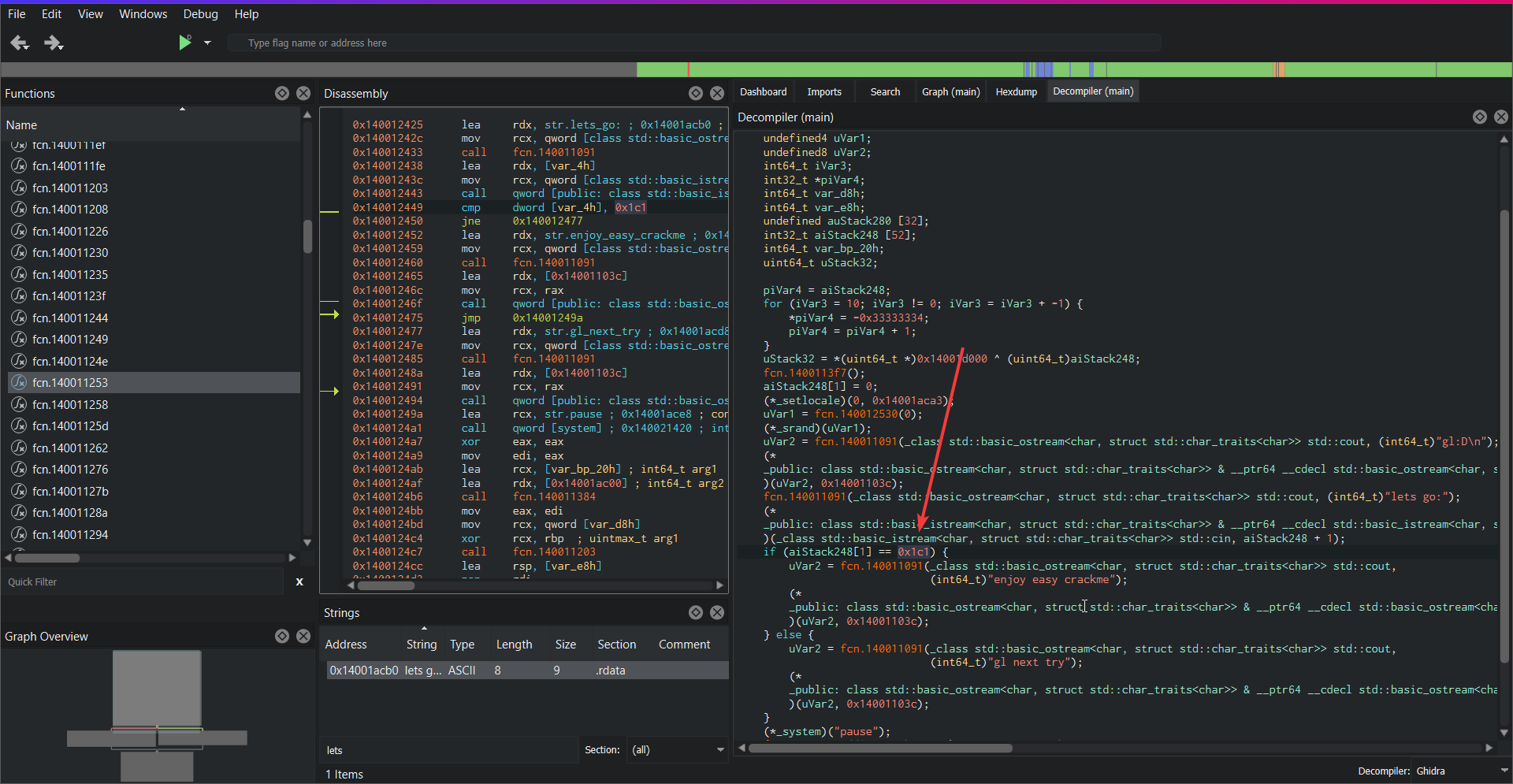The height and width of the screenshot is (784, 1513).
Task: Focus the flag name or address field
Action: point(693,43)
